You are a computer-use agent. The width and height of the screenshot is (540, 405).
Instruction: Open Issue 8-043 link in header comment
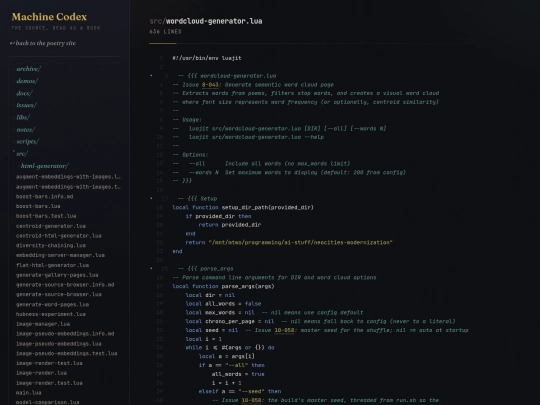tap(210, 84)
